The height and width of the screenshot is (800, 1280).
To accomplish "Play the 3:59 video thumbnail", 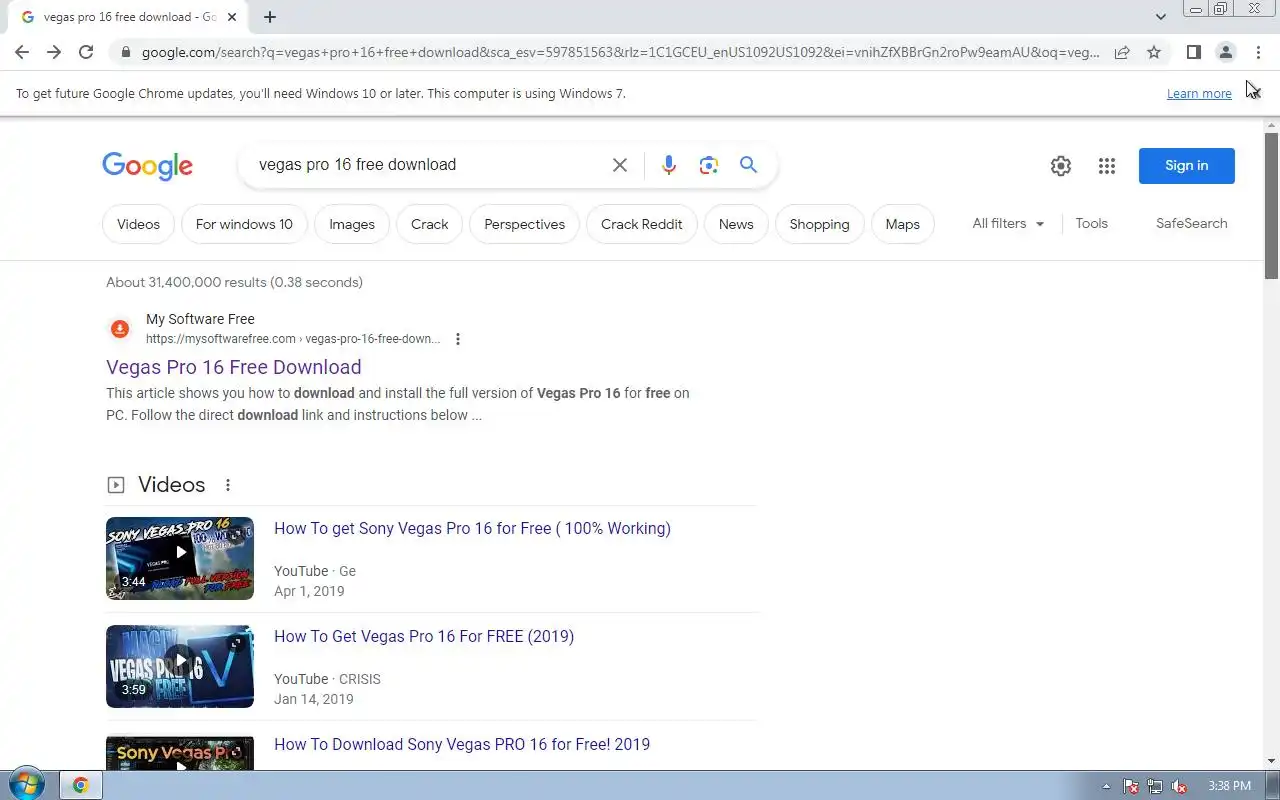I will click(x=180, y=666).
